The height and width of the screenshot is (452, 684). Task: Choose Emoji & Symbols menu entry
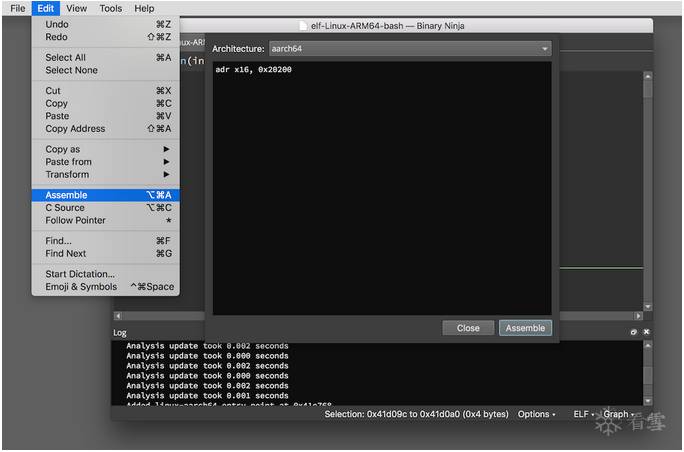106,286
